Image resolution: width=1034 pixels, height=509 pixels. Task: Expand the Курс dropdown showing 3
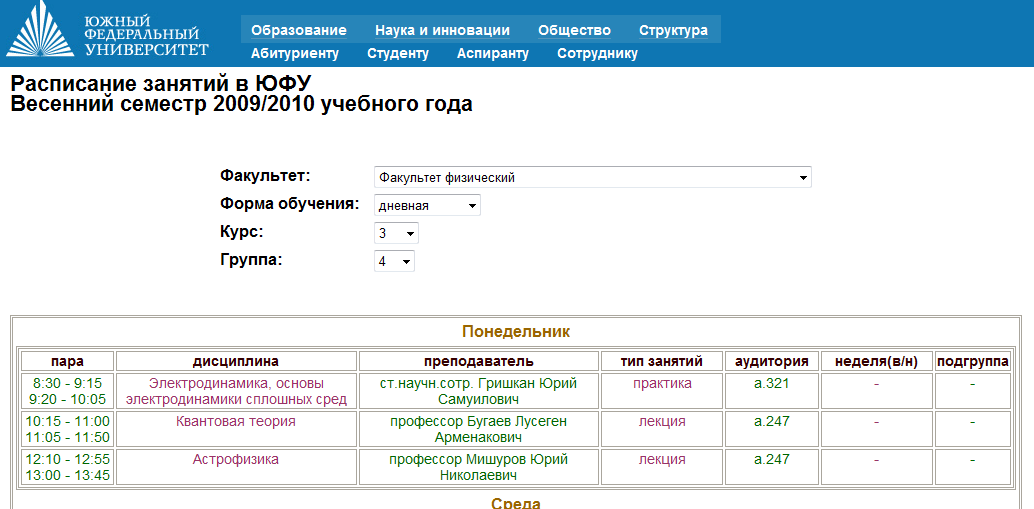pyautogui.click(x=396, y=233)
